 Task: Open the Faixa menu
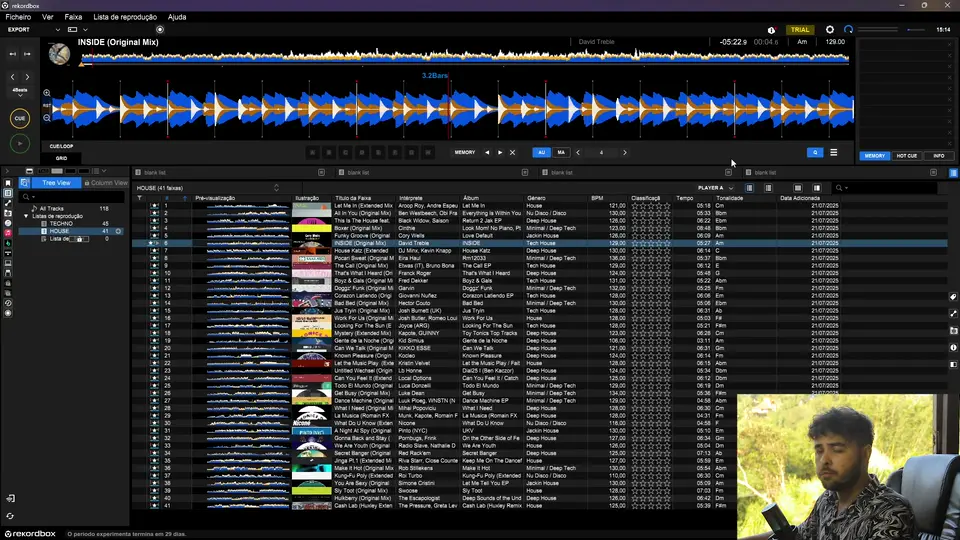coord(73,17)
